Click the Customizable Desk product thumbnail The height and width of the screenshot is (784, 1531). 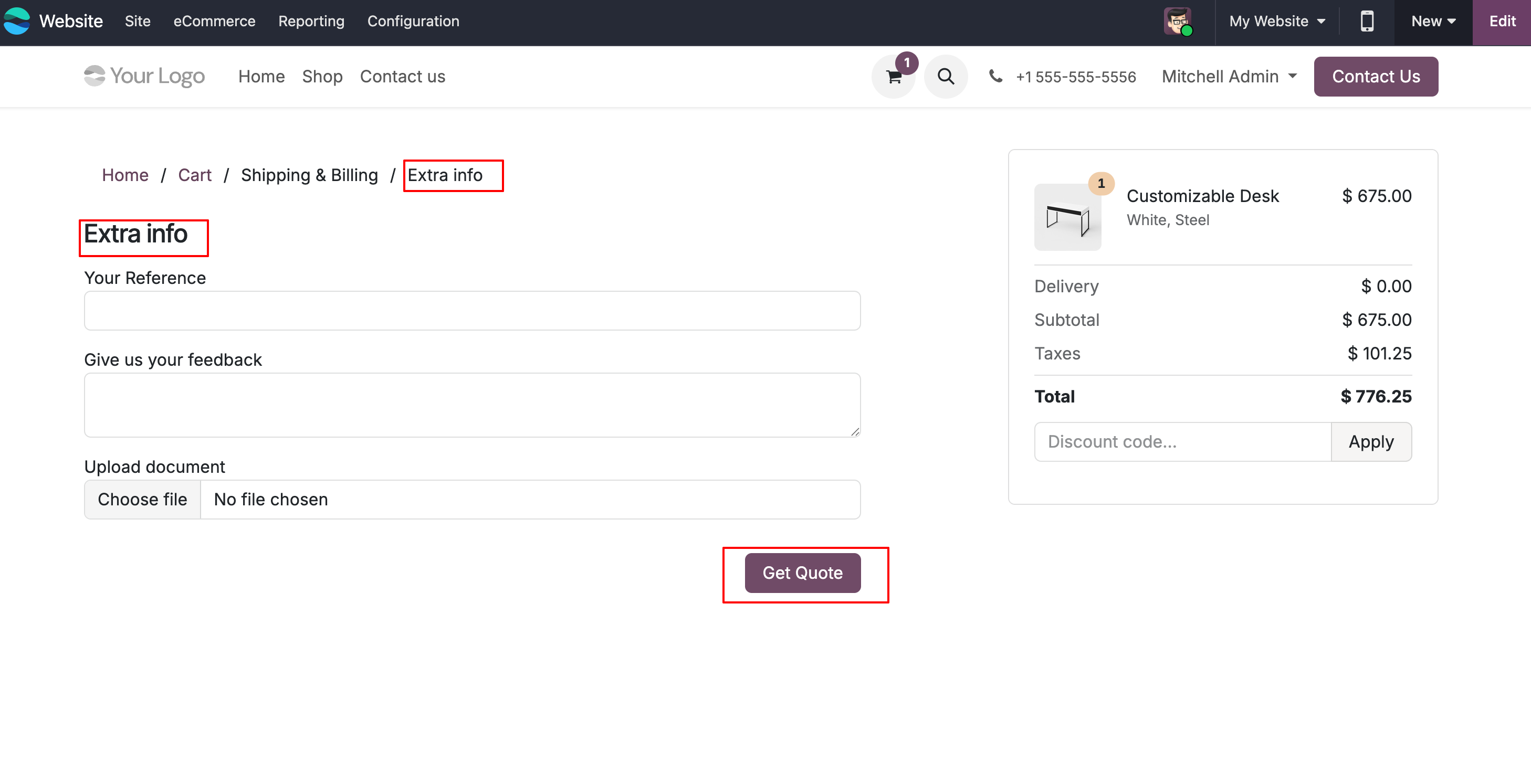pyautogui.click(x=1067, y=217)
